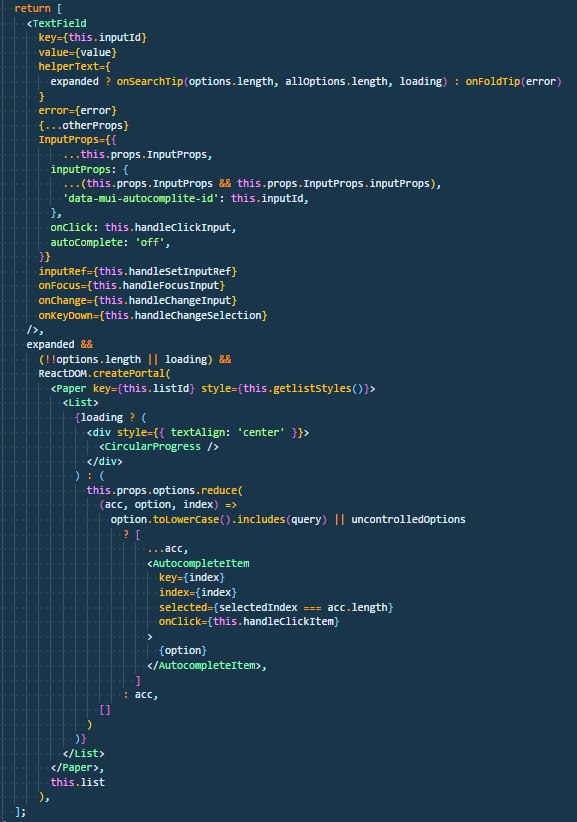The width and height of the screenshot is (577, 822).
Task: Click the '(acc, option, index) =>' parameters
Action: [x=168, y=505]
